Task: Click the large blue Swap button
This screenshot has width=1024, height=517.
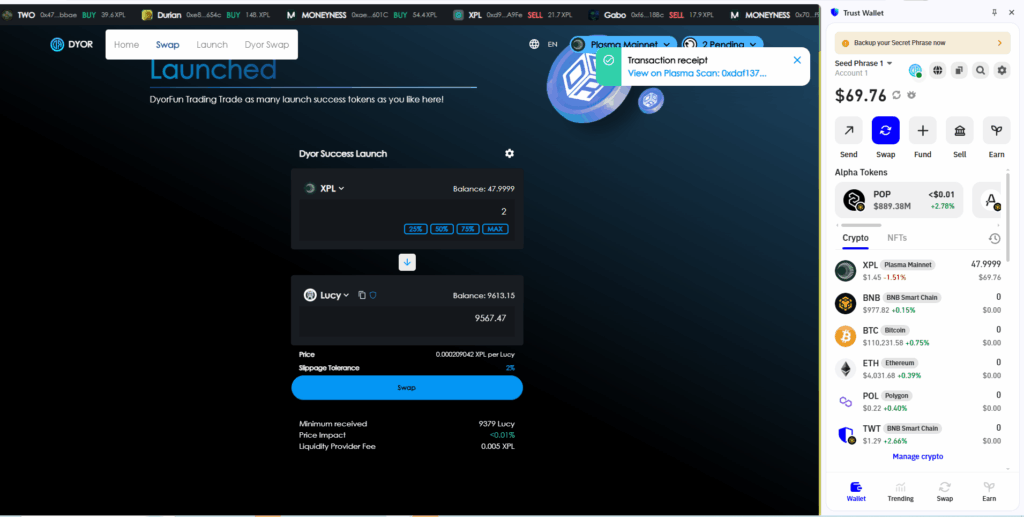Action: click(407, 388)
